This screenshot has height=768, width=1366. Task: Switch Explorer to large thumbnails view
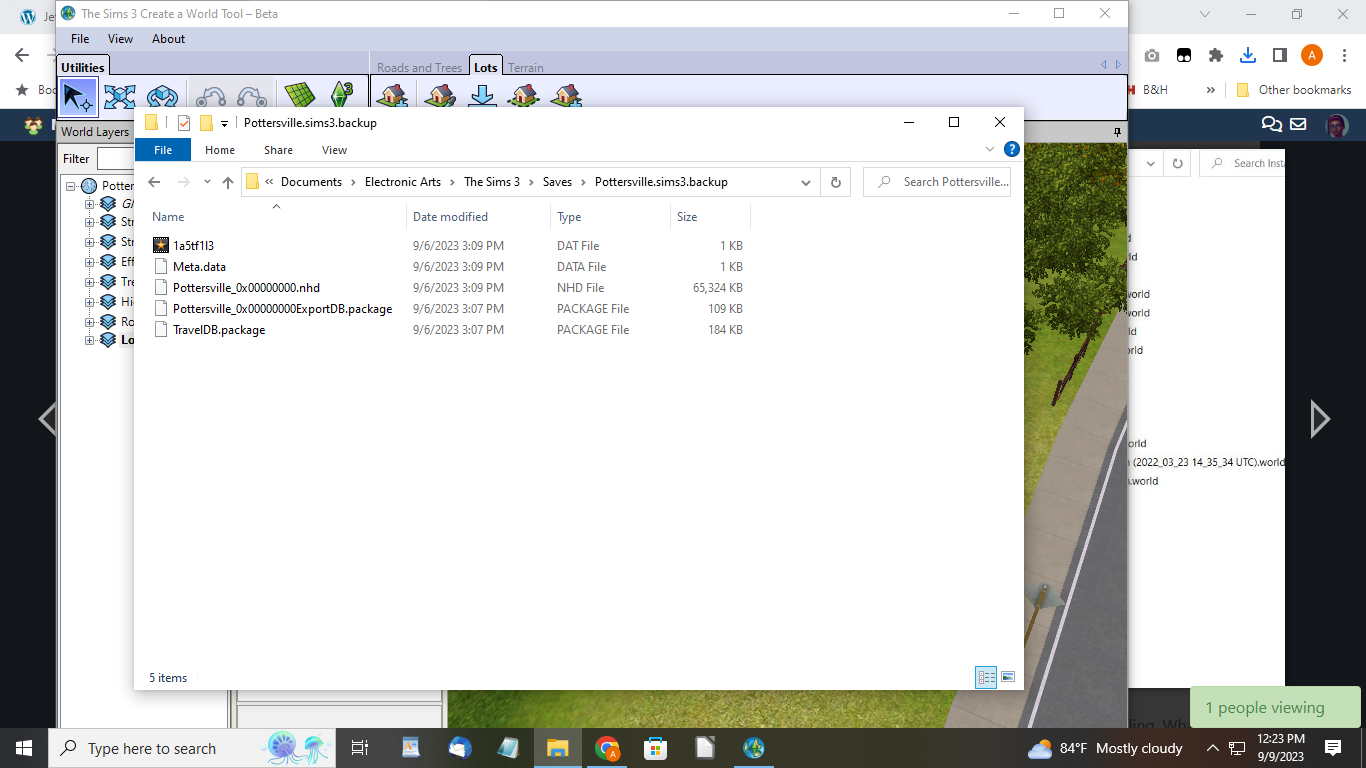point(1008,677)
